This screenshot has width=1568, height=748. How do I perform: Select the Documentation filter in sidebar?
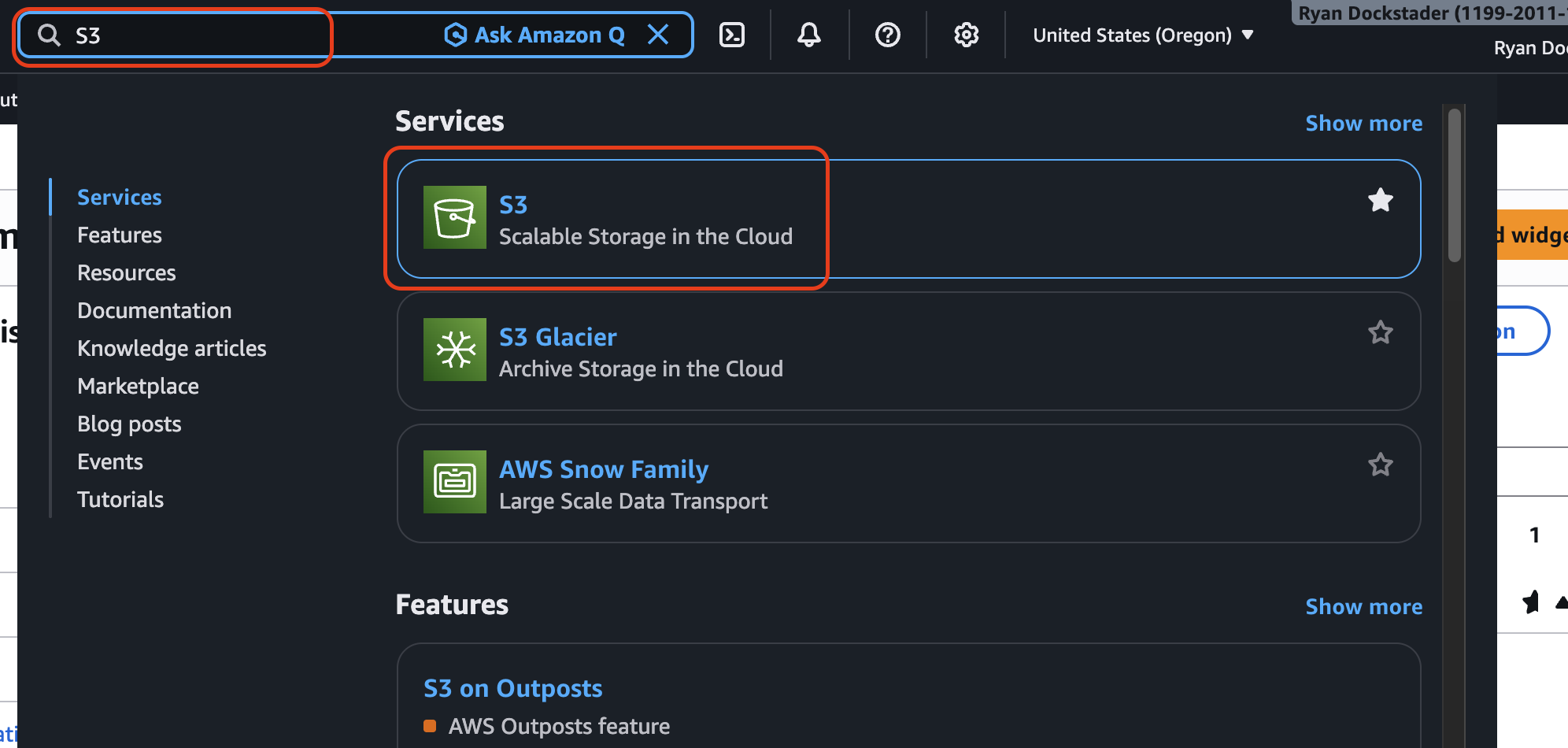[x=154, y=310]
